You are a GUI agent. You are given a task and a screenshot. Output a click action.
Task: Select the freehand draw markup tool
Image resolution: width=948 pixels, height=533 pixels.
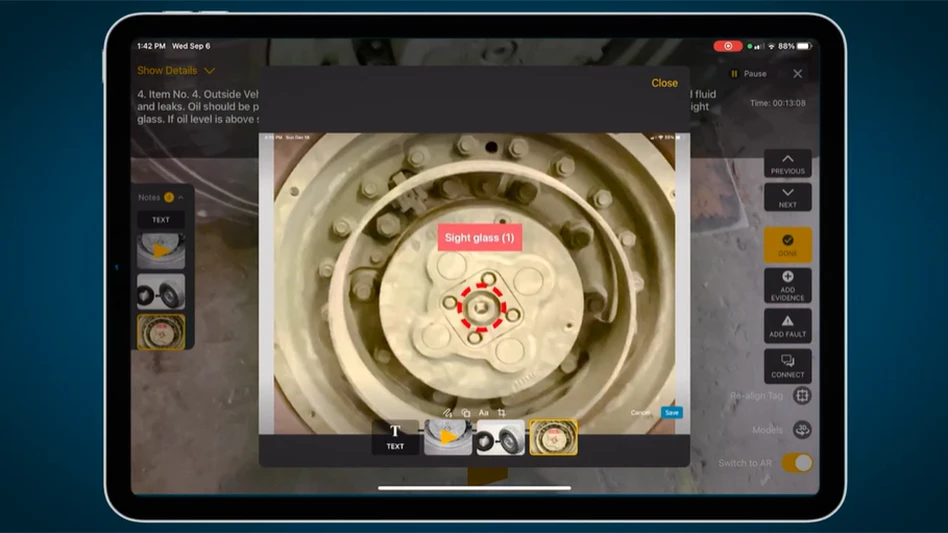coord(449,412)
